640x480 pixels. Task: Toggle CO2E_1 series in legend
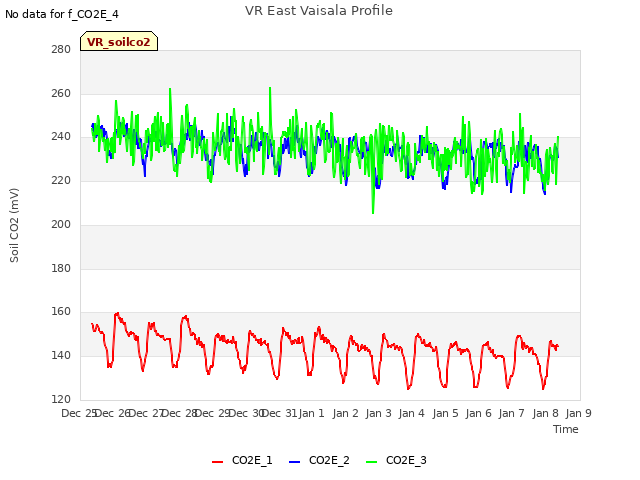pos(242,460)
